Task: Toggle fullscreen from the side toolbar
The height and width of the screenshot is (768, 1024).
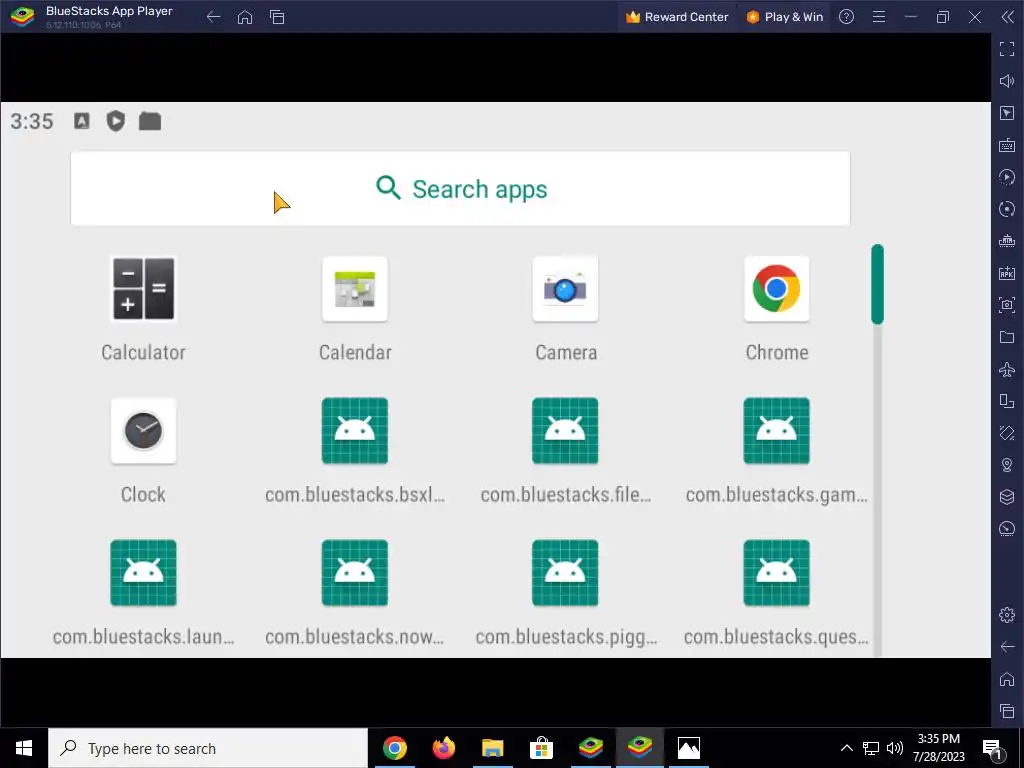Action: [1007, 49]
